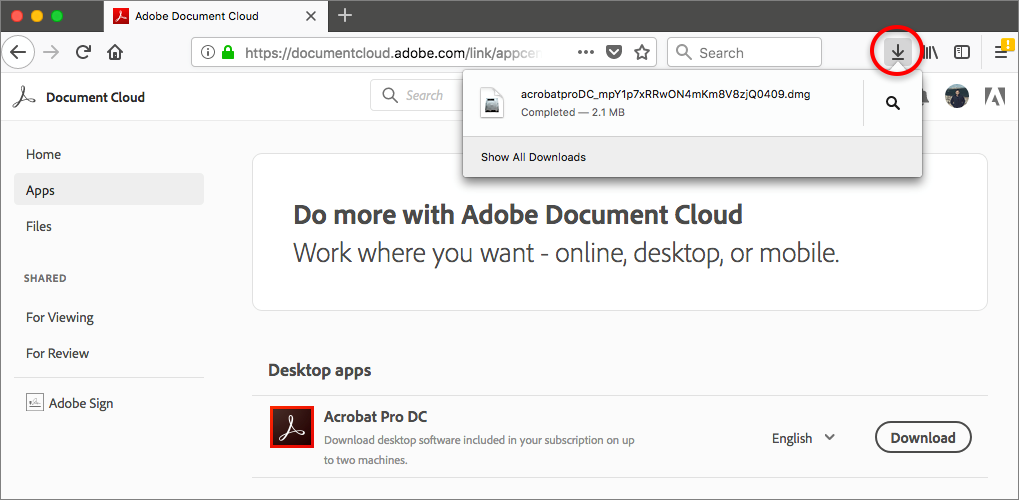Save page to Pocket icon

tap(614, 53)
